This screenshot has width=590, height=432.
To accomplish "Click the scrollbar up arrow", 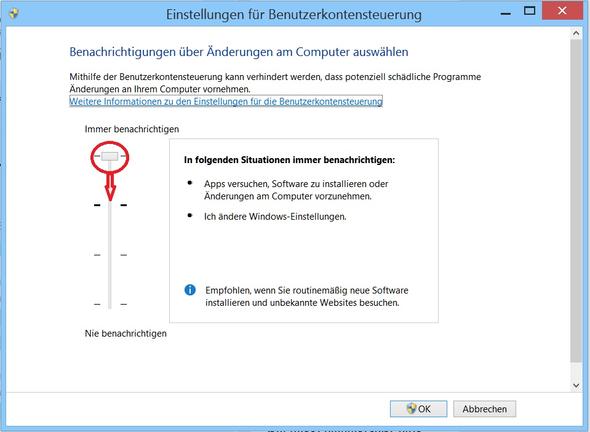I will click(x=576, y=33).
